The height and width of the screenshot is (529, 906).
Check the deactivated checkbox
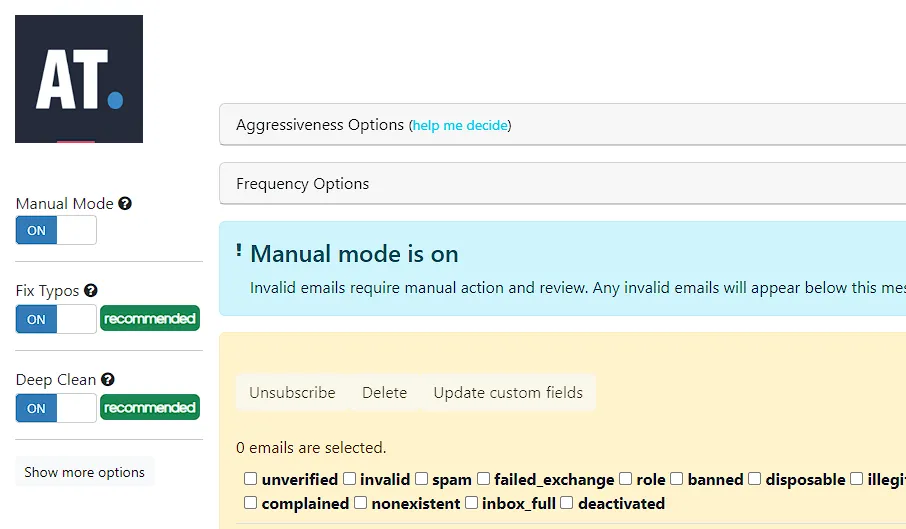click(566, 502)
